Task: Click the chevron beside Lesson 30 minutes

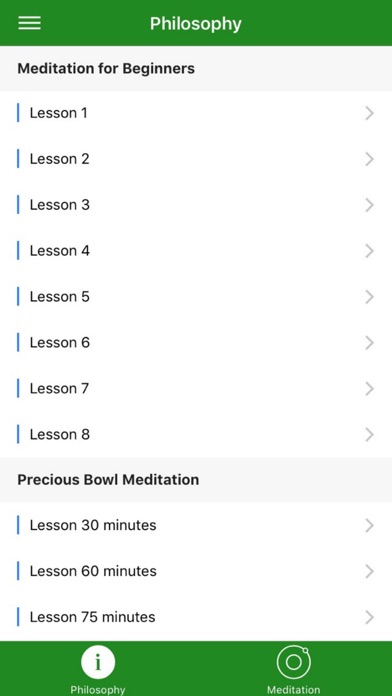Action: pyautogui.click(x=369, y=526)
